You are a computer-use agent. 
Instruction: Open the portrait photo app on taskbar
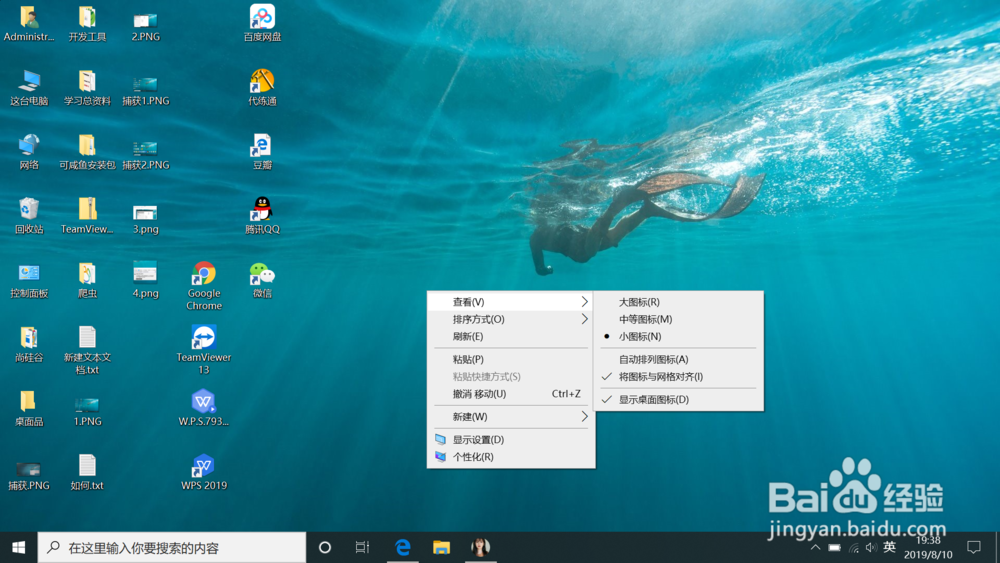coord(480,547)
